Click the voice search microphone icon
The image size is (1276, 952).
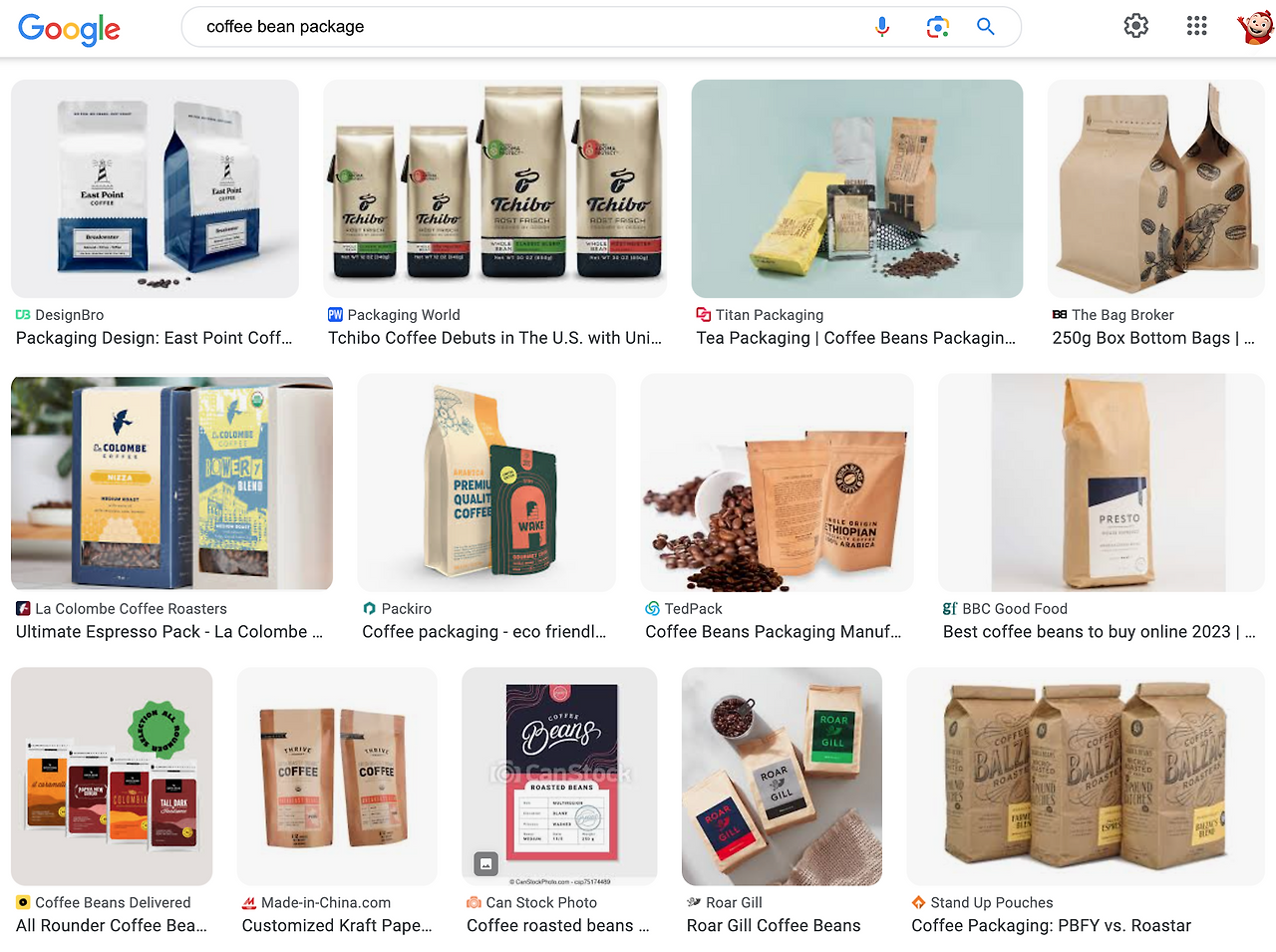coord(881,27)
